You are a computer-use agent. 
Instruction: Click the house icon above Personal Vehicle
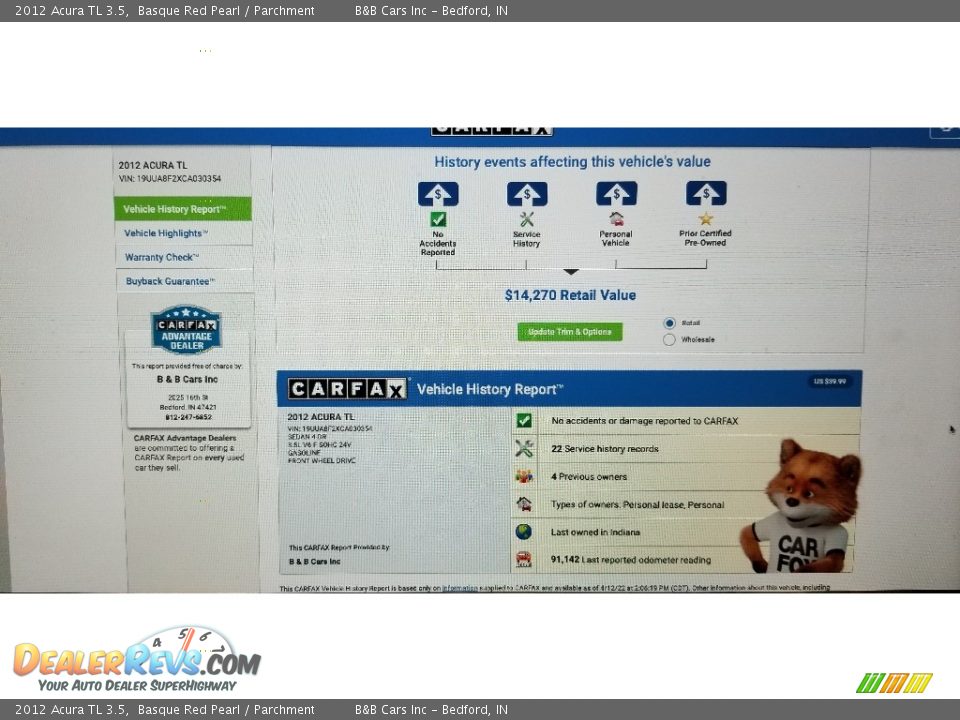(617, 219)
